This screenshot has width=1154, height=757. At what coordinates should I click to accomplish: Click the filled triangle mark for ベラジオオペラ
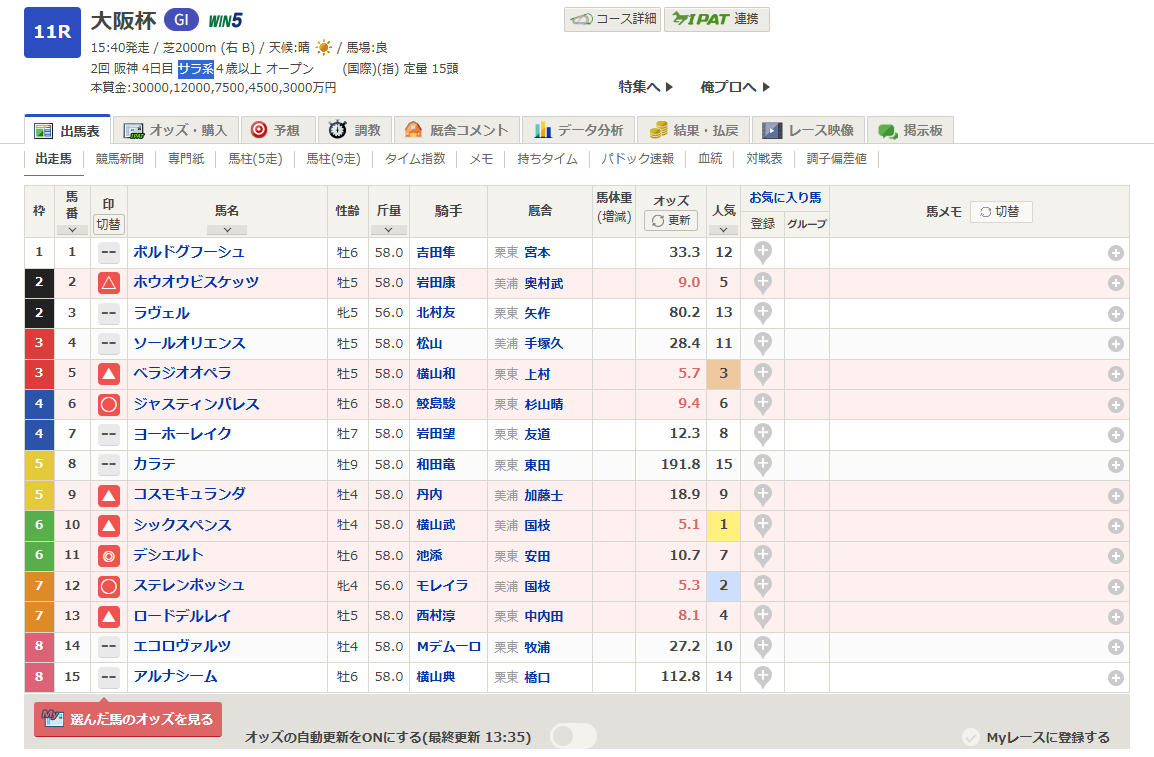(x=109, y=374)
